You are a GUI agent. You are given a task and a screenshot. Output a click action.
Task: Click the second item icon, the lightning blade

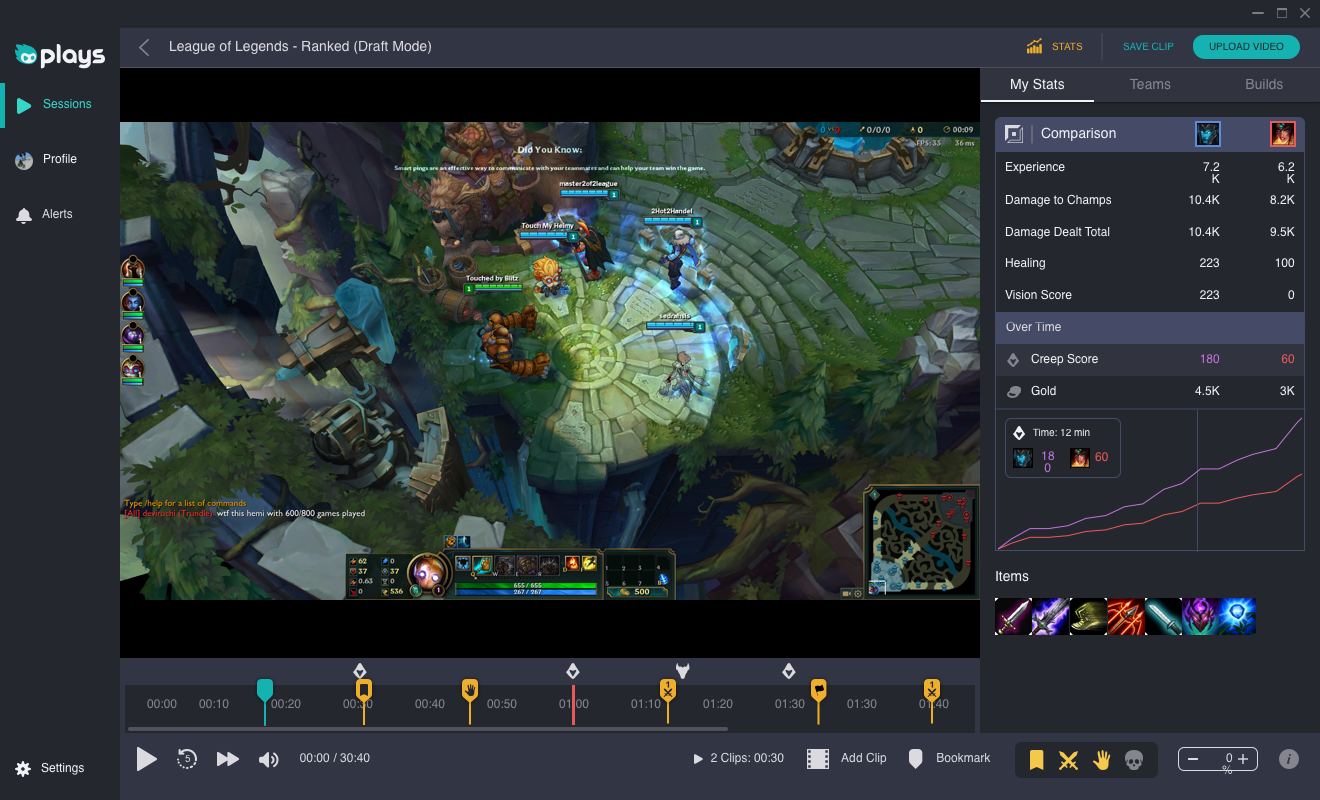pos(1050,616)
